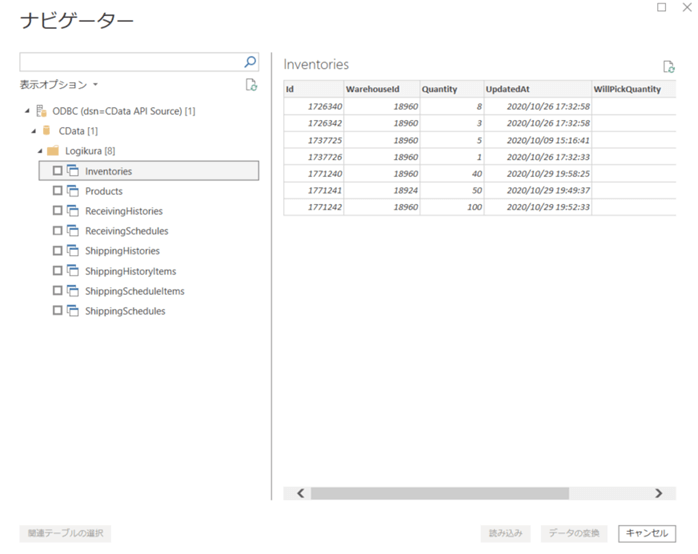
Task: Click the ShippingScheduleItems table icon
Action: [73, 291]
